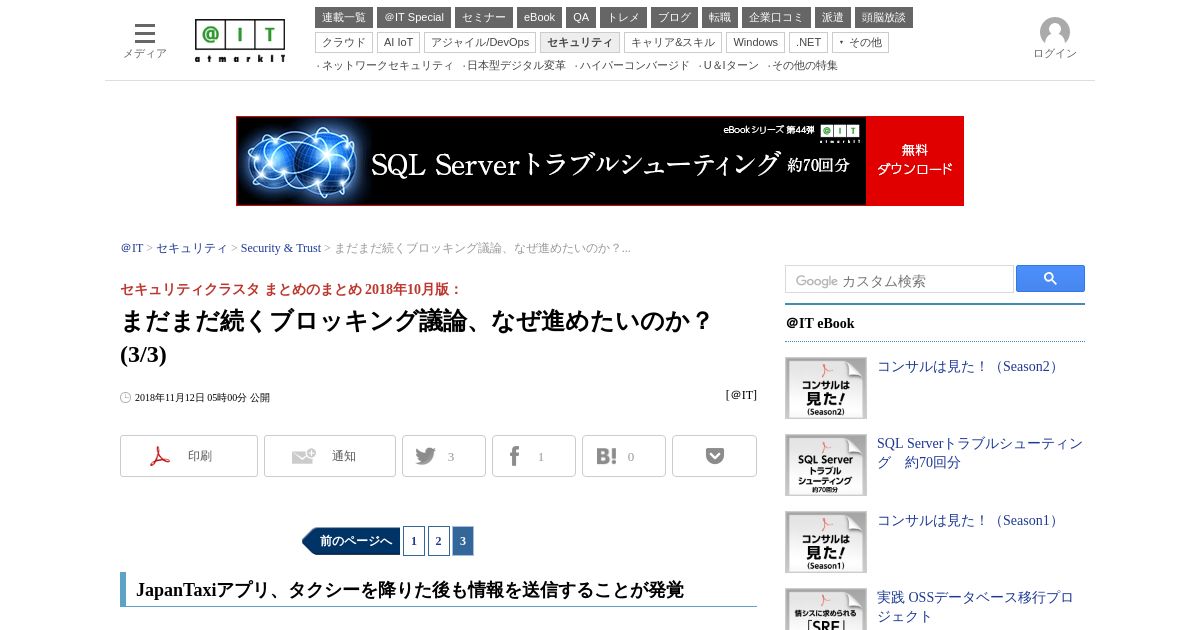The image size is (1200, 630).
Task: Open SQL Serverトラブルシューティング eBook link
Action: [x=980, y=453]
